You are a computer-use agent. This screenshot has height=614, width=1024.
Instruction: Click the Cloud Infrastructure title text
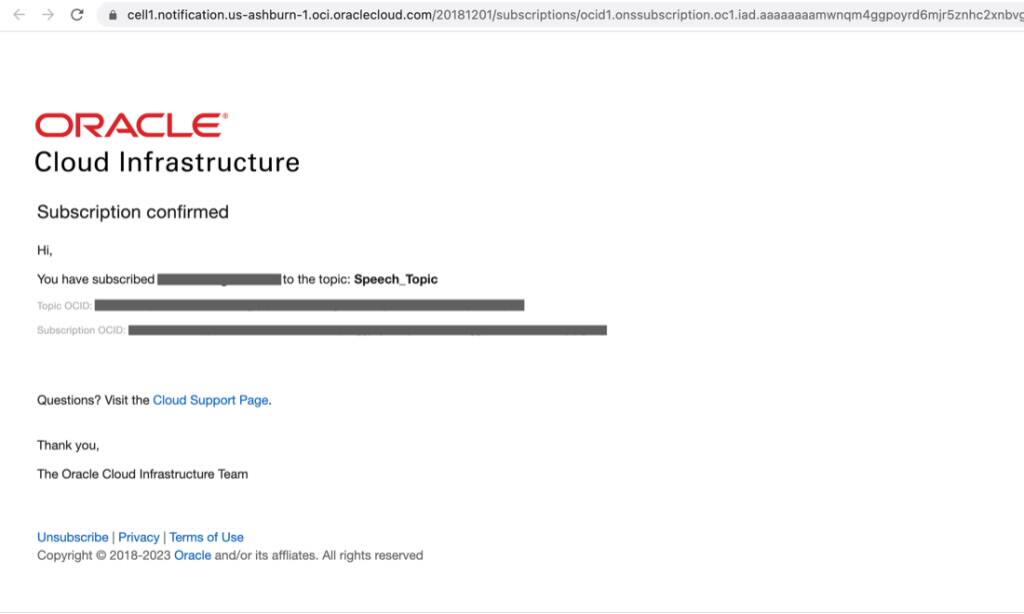166,161
